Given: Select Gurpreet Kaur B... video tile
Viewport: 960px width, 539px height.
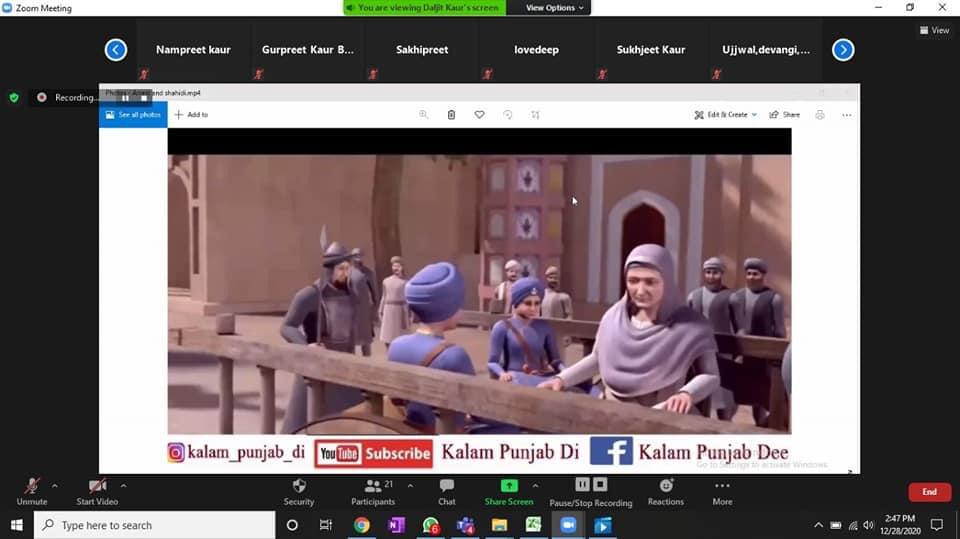Looking at the screenshot, I should (x=308, y=50).
